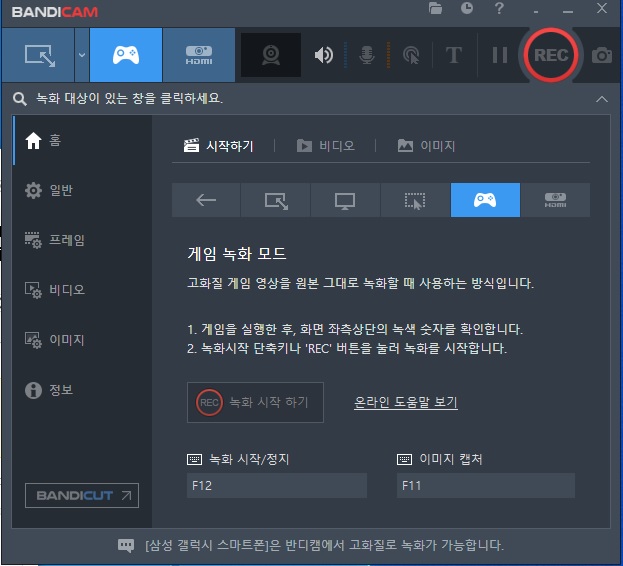Screen dimensions: 623x566
Task: Start recording with the big REC button
Action: click(551, 55)
